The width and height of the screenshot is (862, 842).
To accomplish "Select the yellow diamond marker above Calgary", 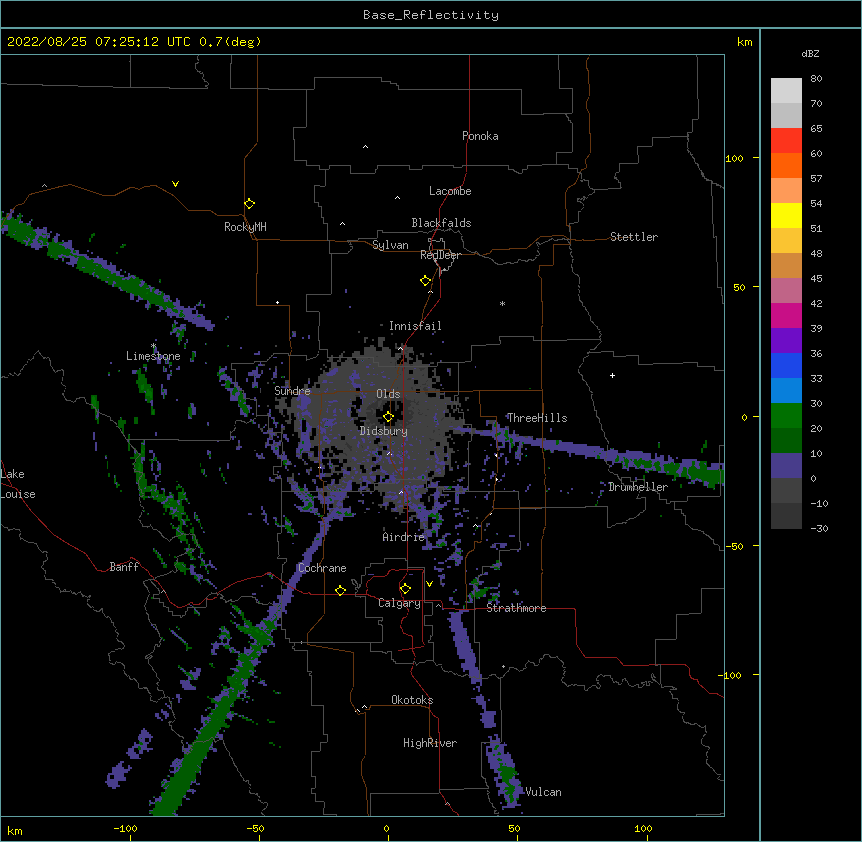I will (x=405, y=589).
